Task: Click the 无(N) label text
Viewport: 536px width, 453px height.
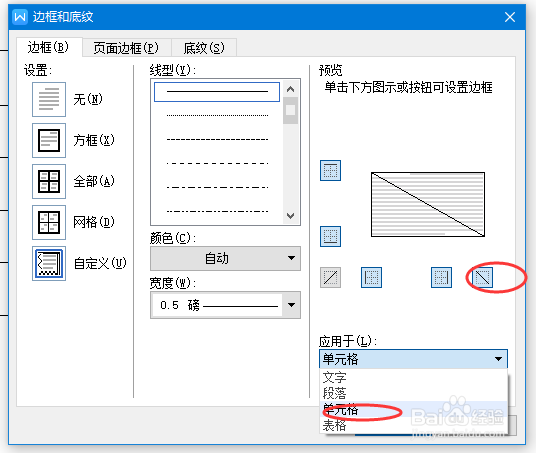Action: [x=88, y=99]
